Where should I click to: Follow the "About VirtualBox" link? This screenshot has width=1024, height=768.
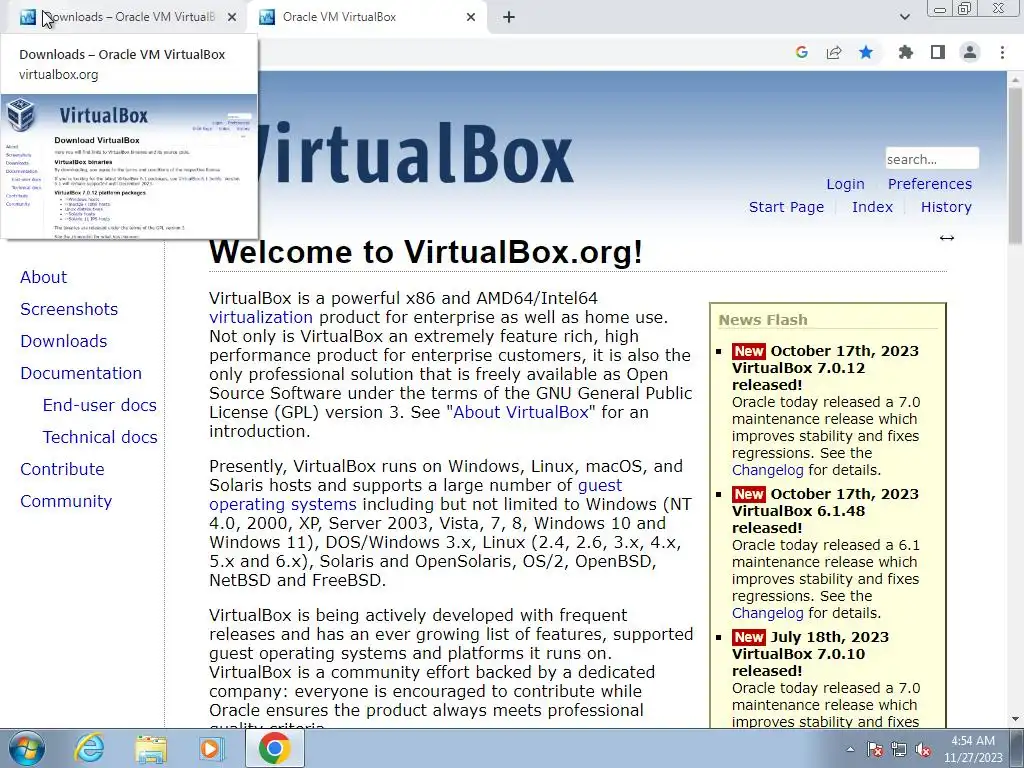[x=520, y=413]
